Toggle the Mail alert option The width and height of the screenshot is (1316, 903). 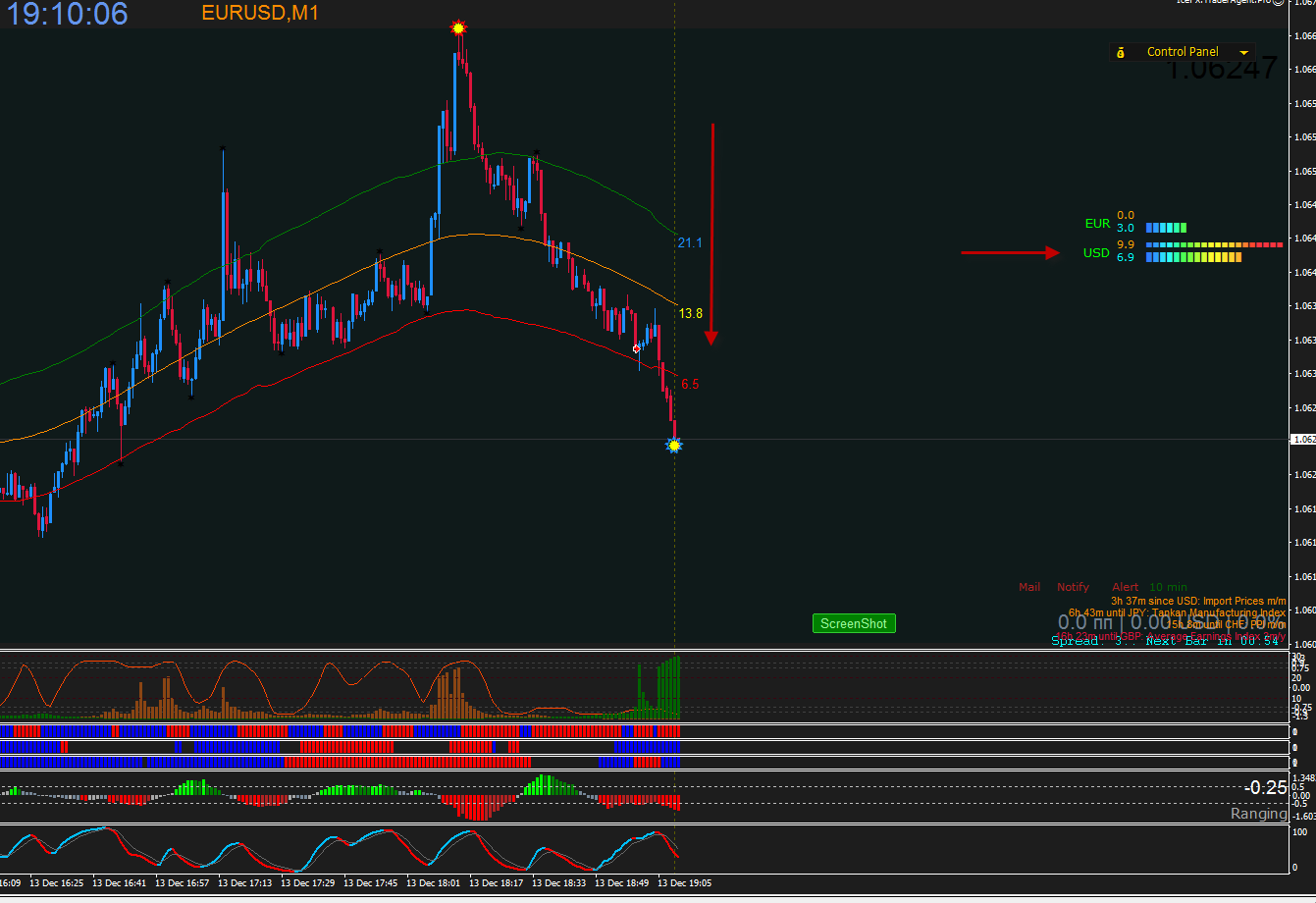coord(1029,587)
